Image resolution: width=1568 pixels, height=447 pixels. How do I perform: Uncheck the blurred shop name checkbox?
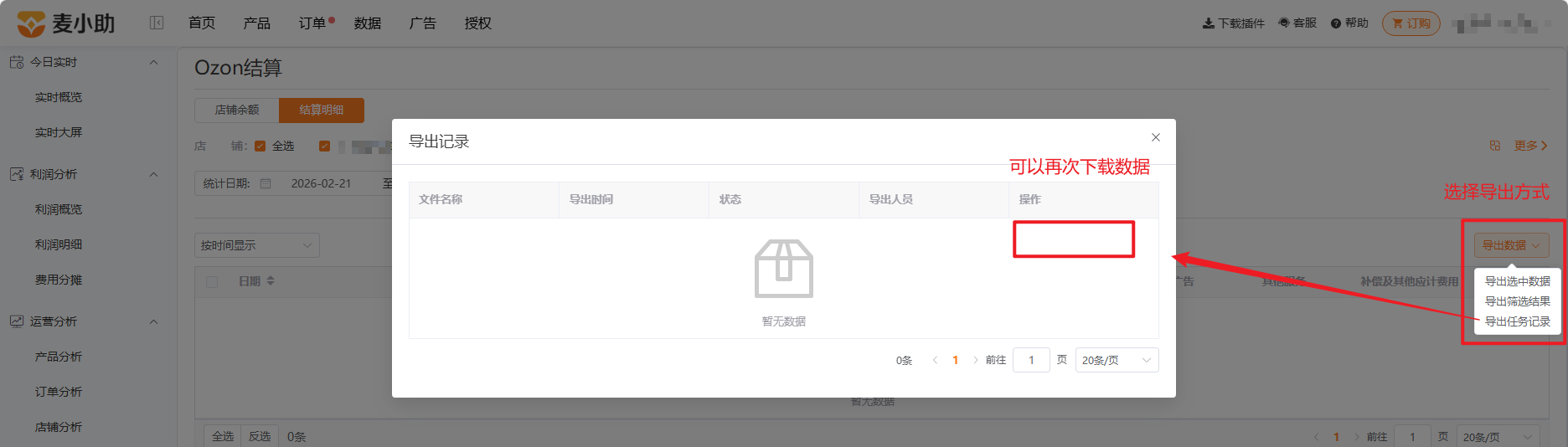tap(324, 146)
